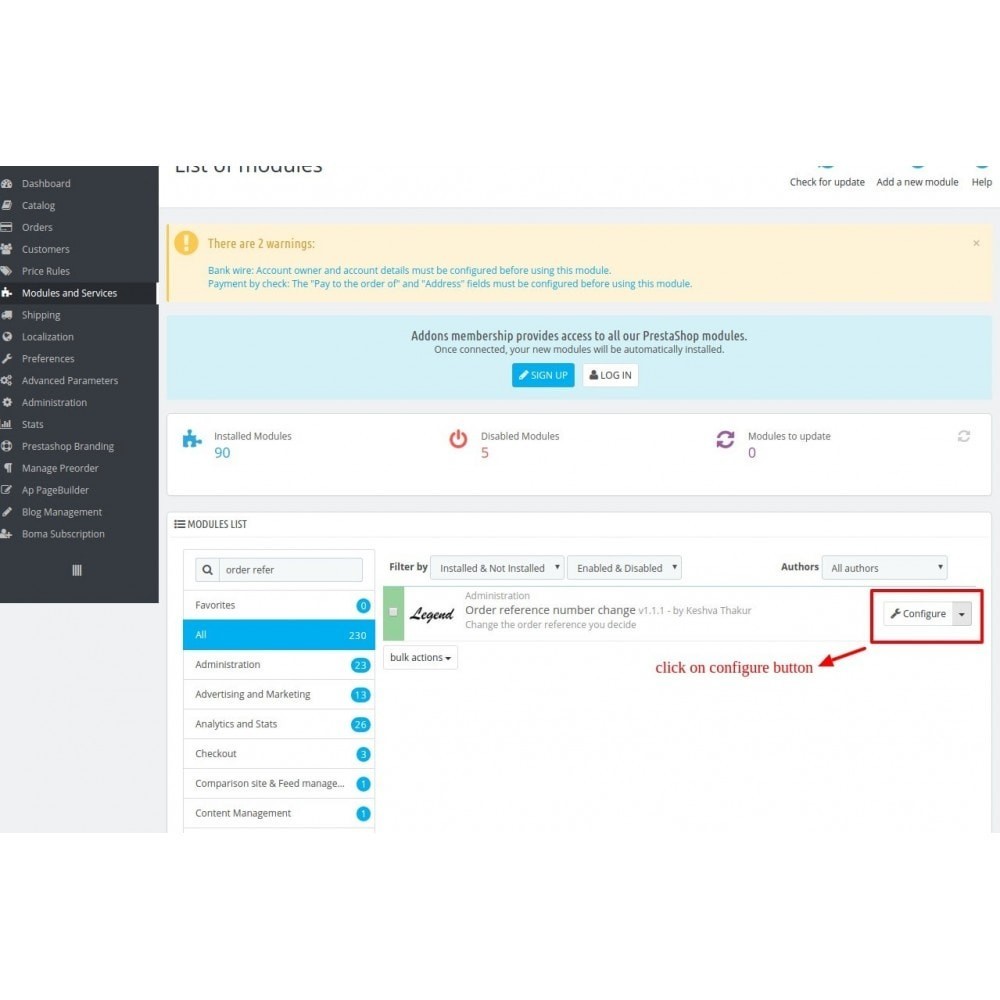Click the Boma Subscription user icon

[7, 534]
